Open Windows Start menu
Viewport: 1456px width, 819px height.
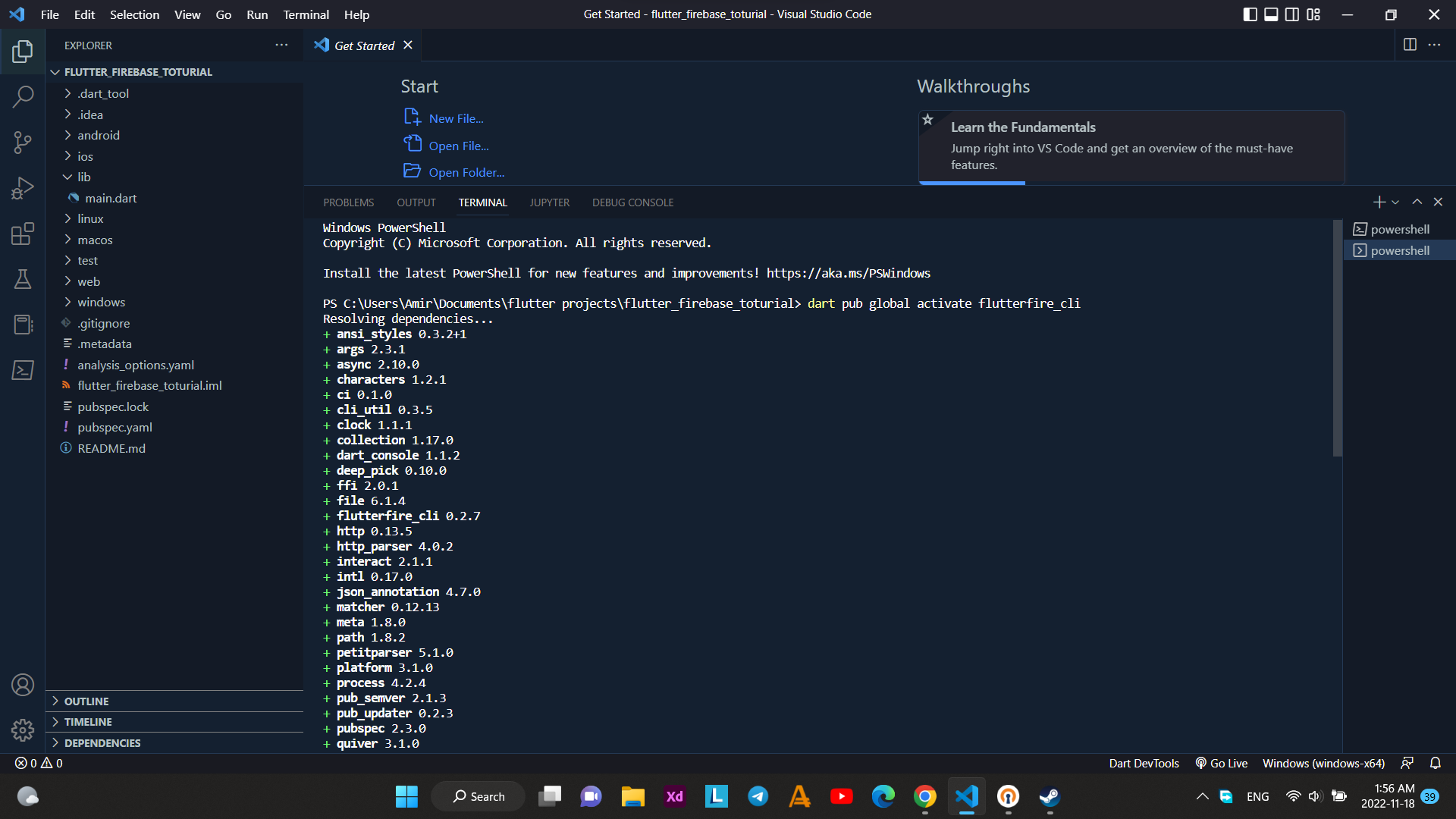point(406,796)
